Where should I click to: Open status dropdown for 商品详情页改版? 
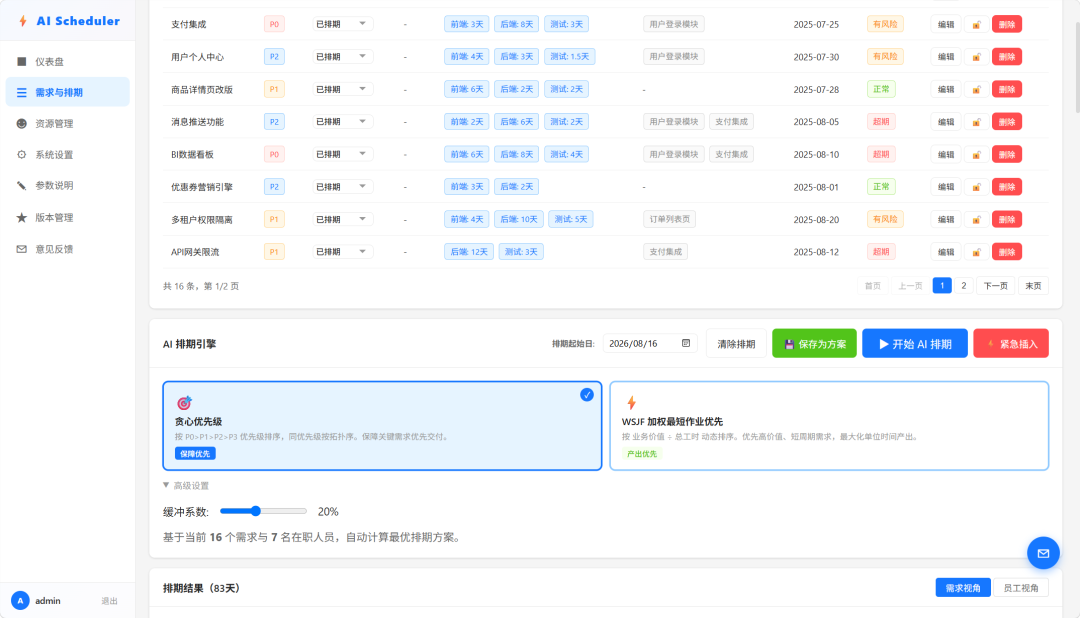coord(342,89)
